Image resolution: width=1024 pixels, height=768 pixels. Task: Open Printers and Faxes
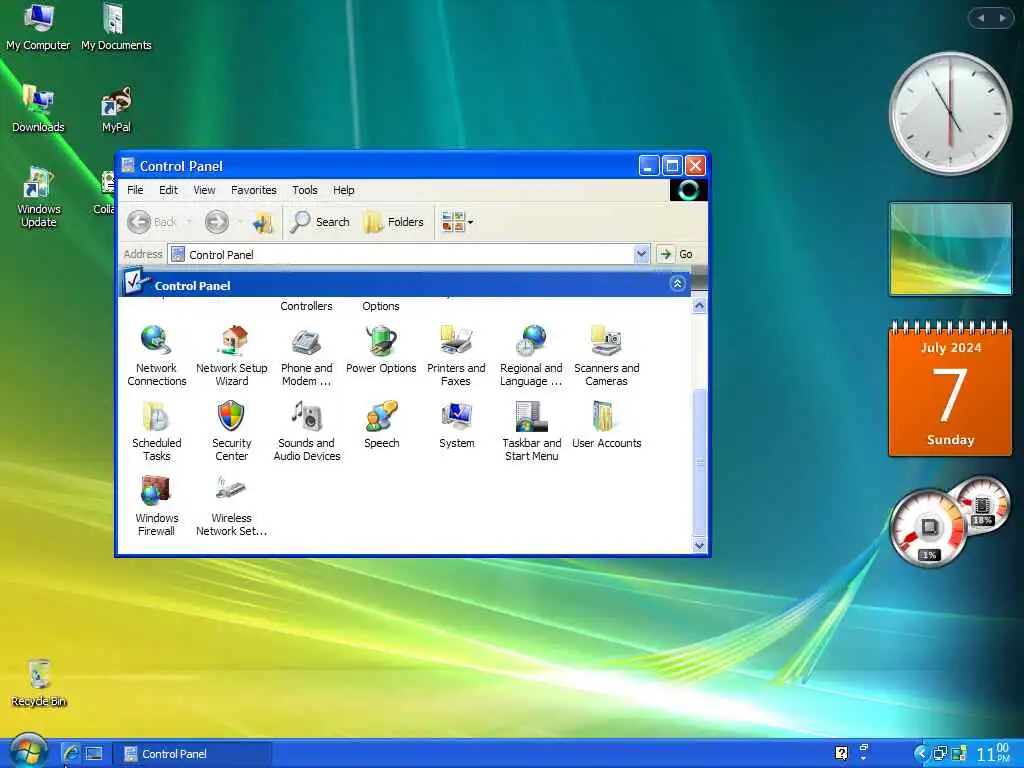point(456,356)
